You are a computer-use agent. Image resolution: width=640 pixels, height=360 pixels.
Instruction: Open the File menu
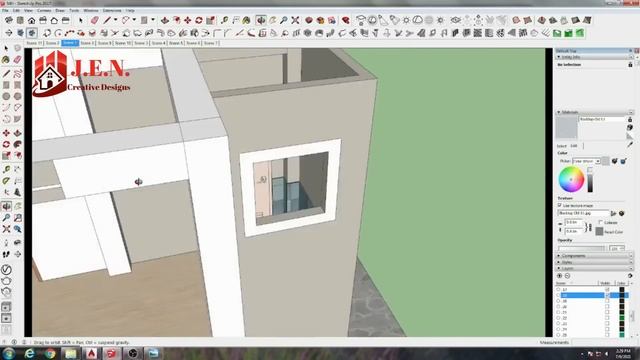click(5, 11)
